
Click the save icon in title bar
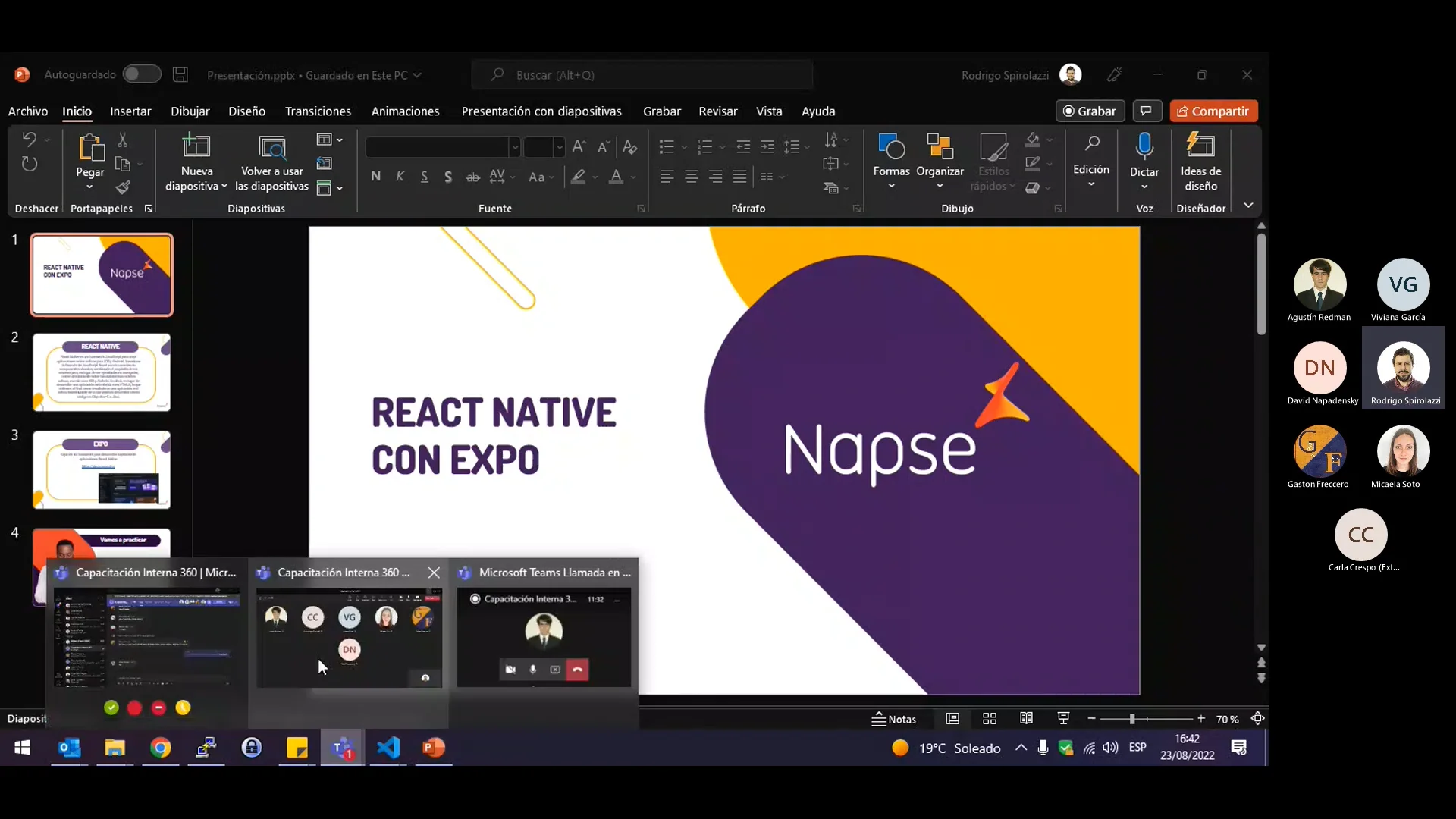pos(180,74)
